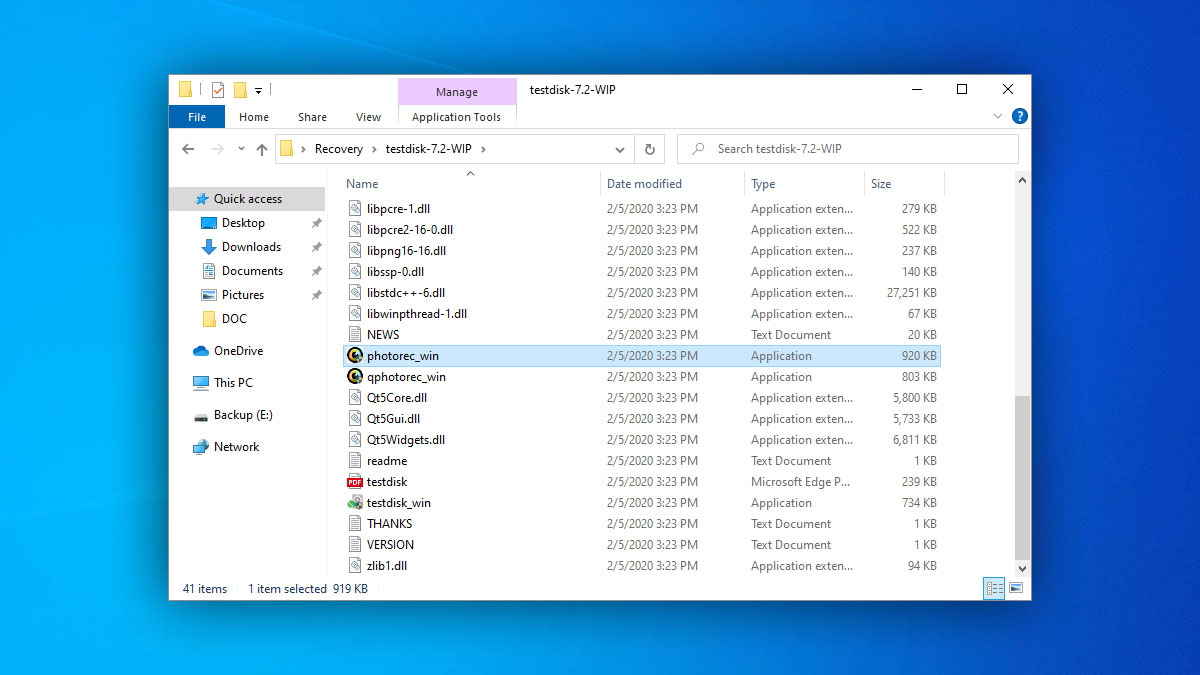Sort by Date modified column header
Screen dimensions: 1200x675
[673, 184]
